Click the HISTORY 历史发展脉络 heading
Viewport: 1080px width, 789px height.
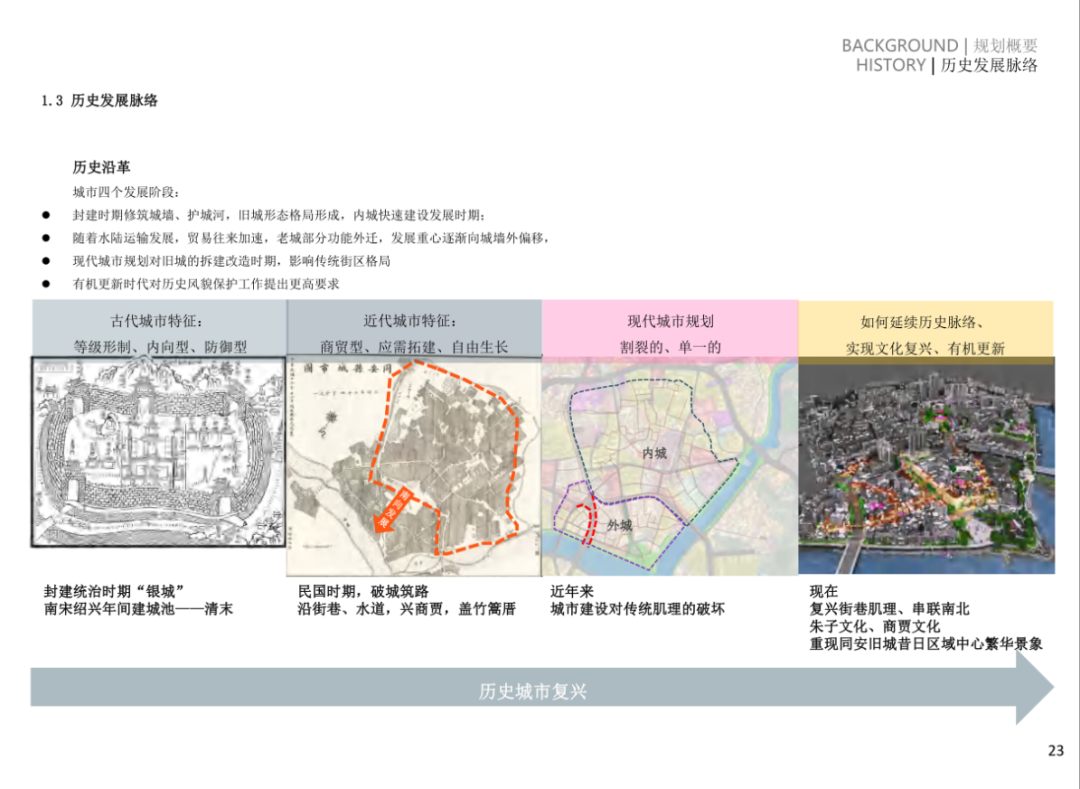tap(946, 66)
